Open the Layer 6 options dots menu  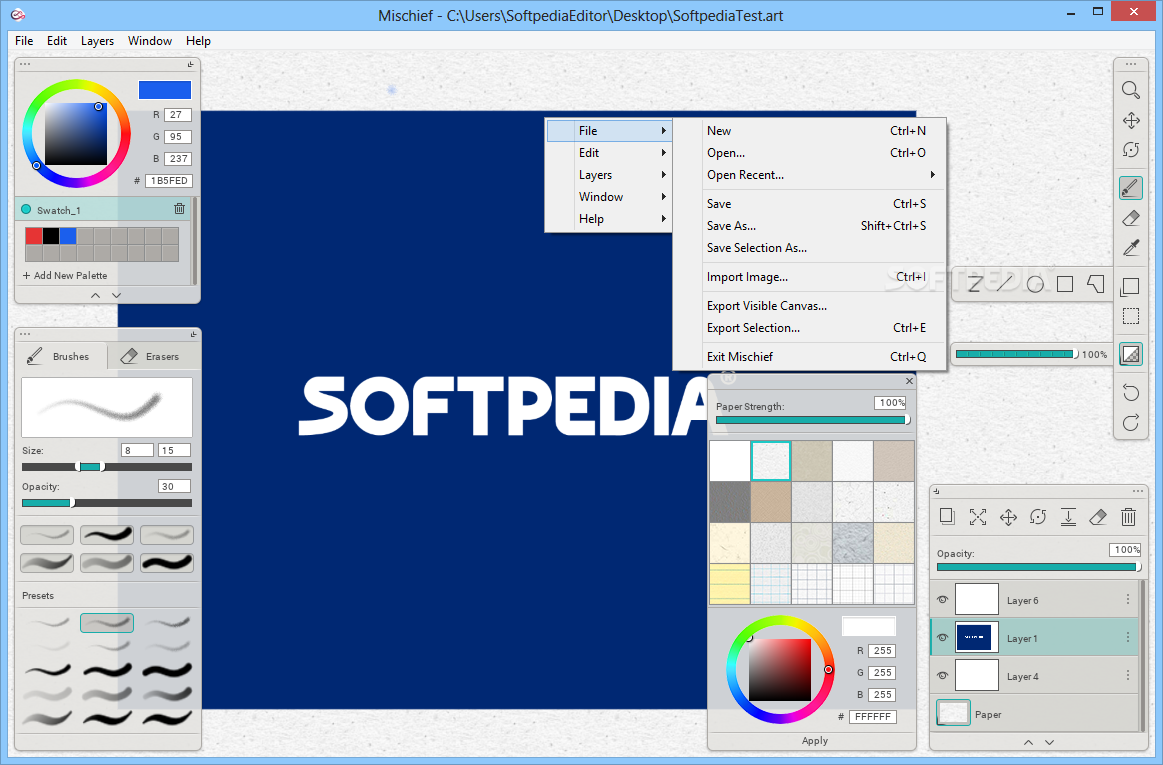[1128, 600]
